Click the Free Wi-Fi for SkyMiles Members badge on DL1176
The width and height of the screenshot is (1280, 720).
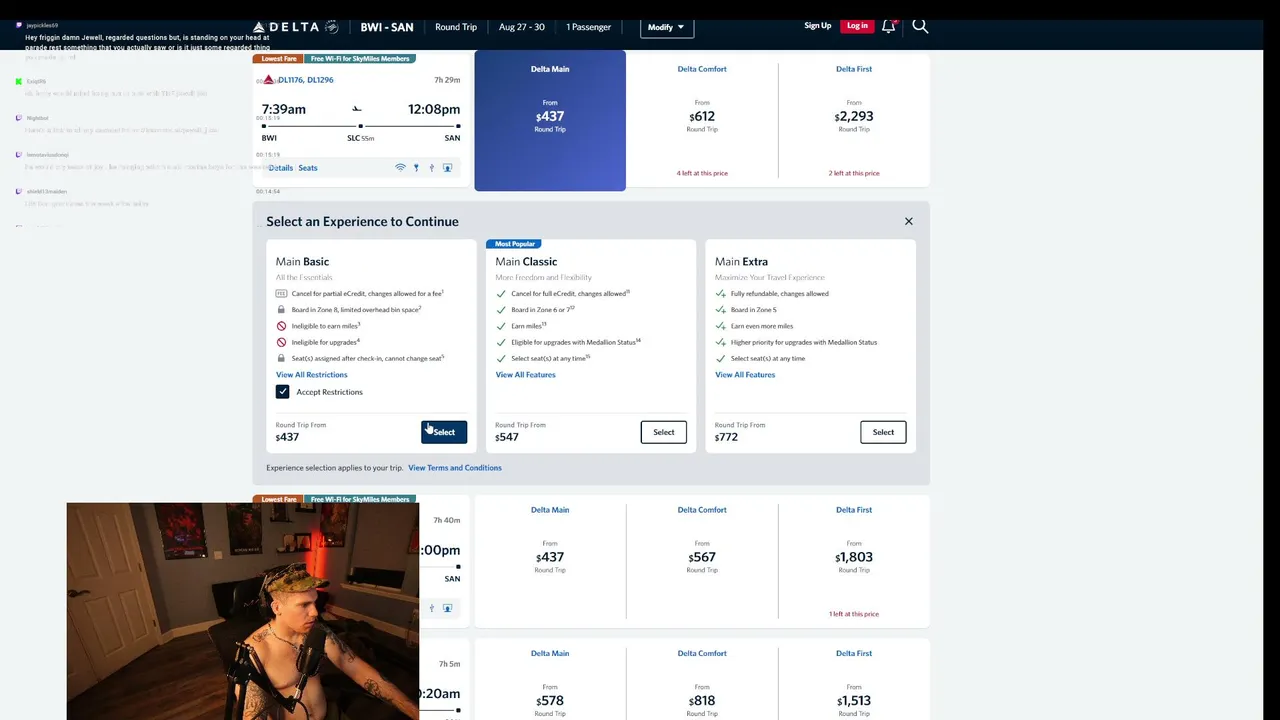click(x=360, y=59)
